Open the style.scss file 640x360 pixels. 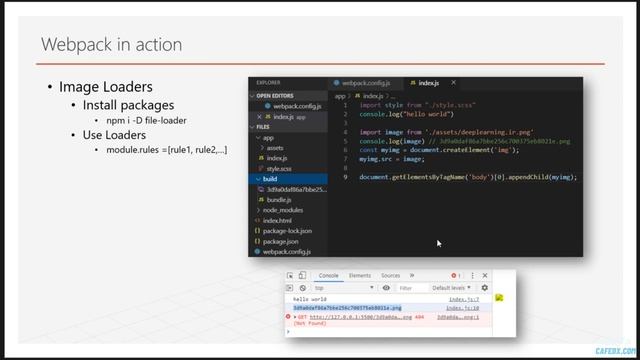278,169
